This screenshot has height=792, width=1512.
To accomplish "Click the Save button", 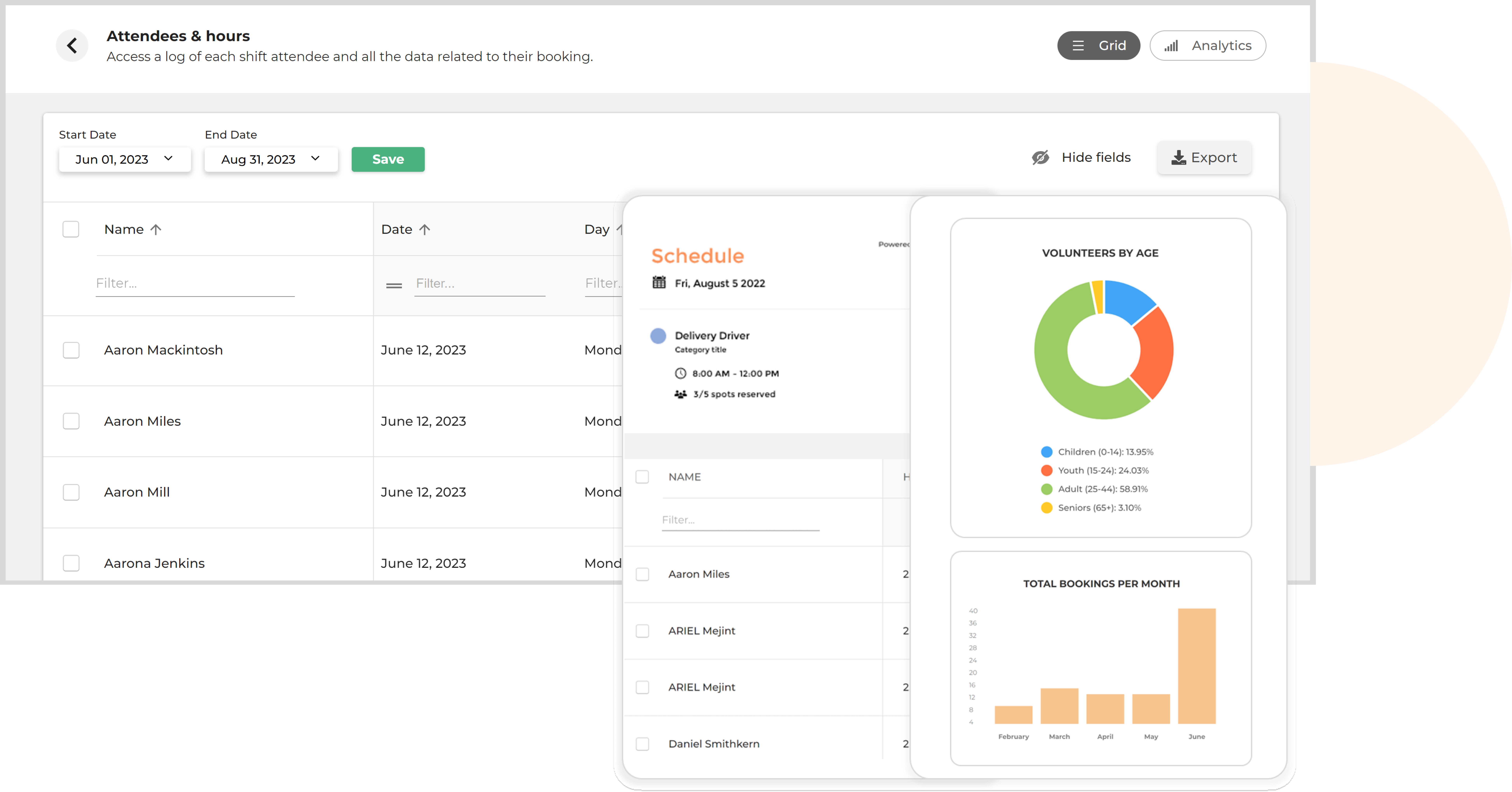I will pos(387,159).
